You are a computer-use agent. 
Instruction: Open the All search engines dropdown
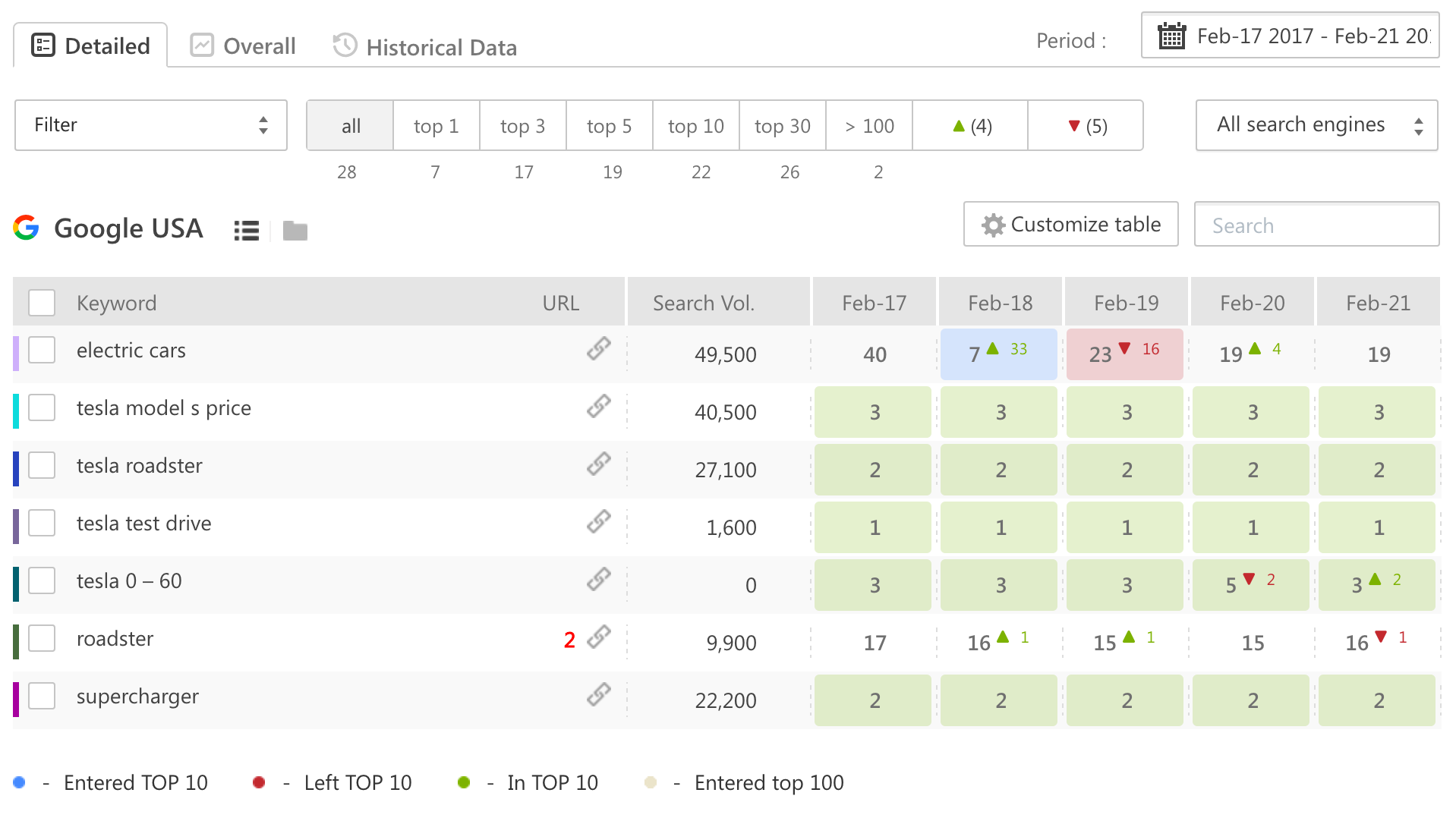1317,125
